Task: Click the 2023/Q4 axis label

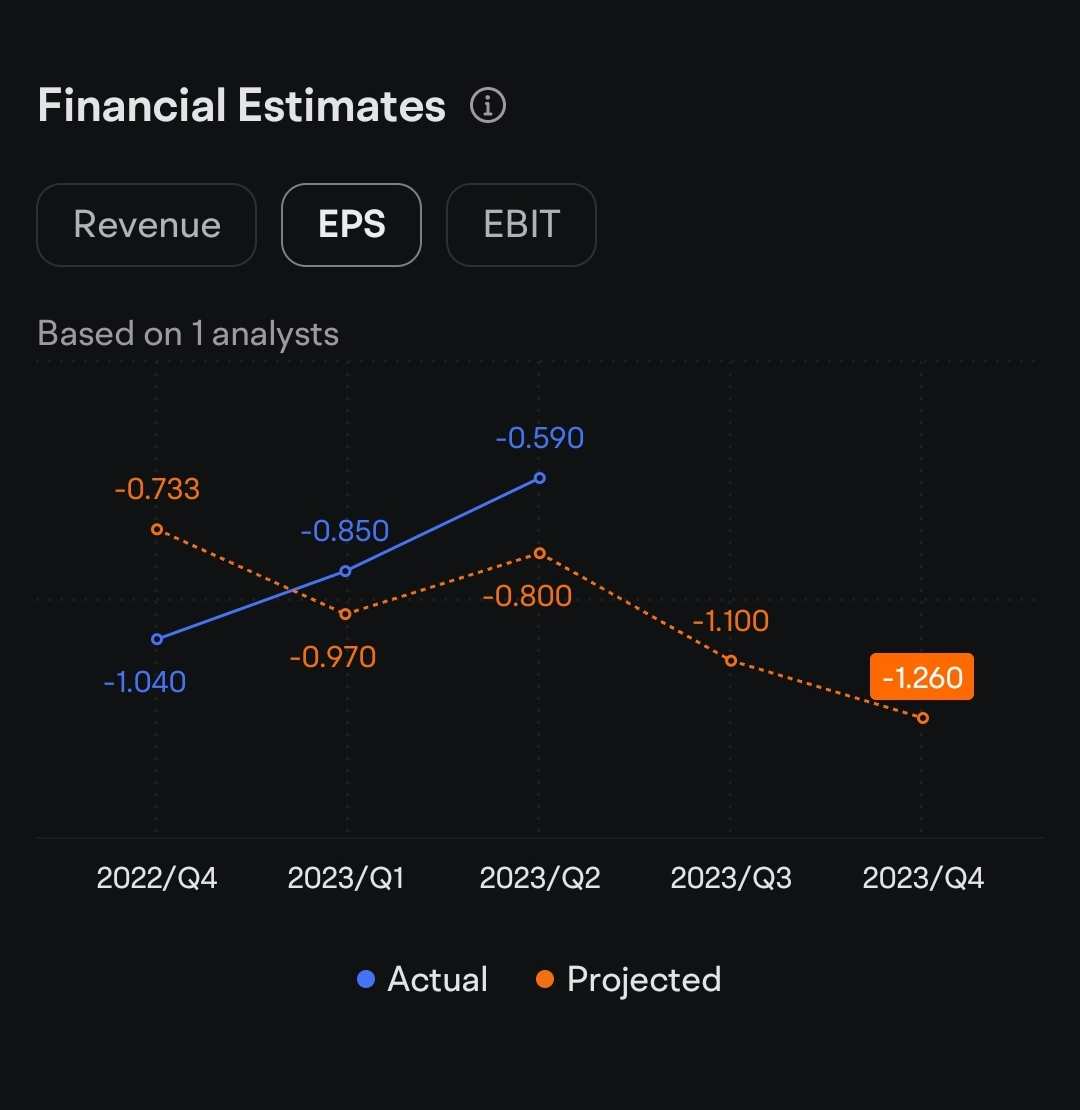Action: [x=922, y=877]
